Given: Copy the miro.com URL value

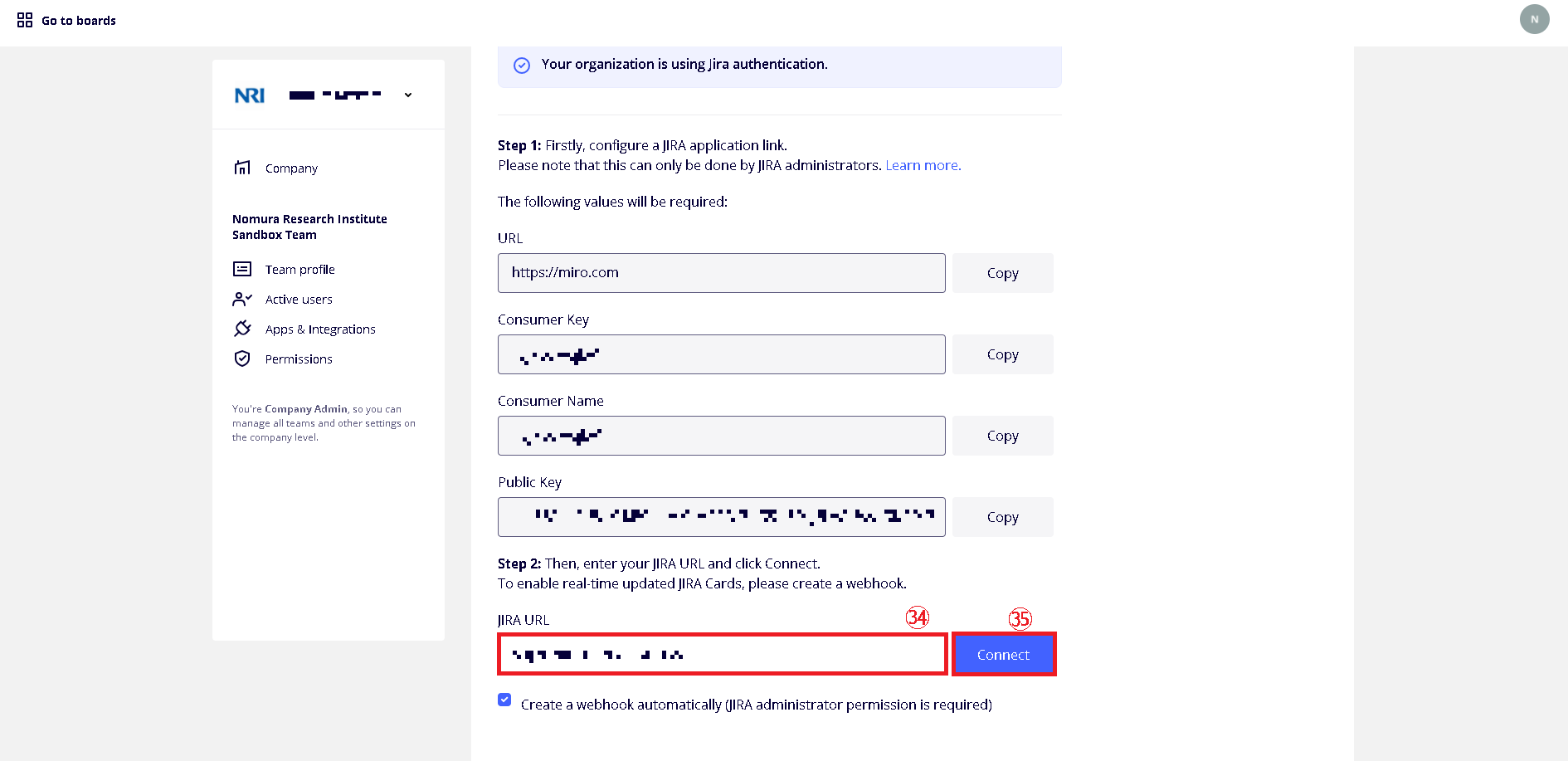Looking at the screenshot, I should (x=1002, y=273).
